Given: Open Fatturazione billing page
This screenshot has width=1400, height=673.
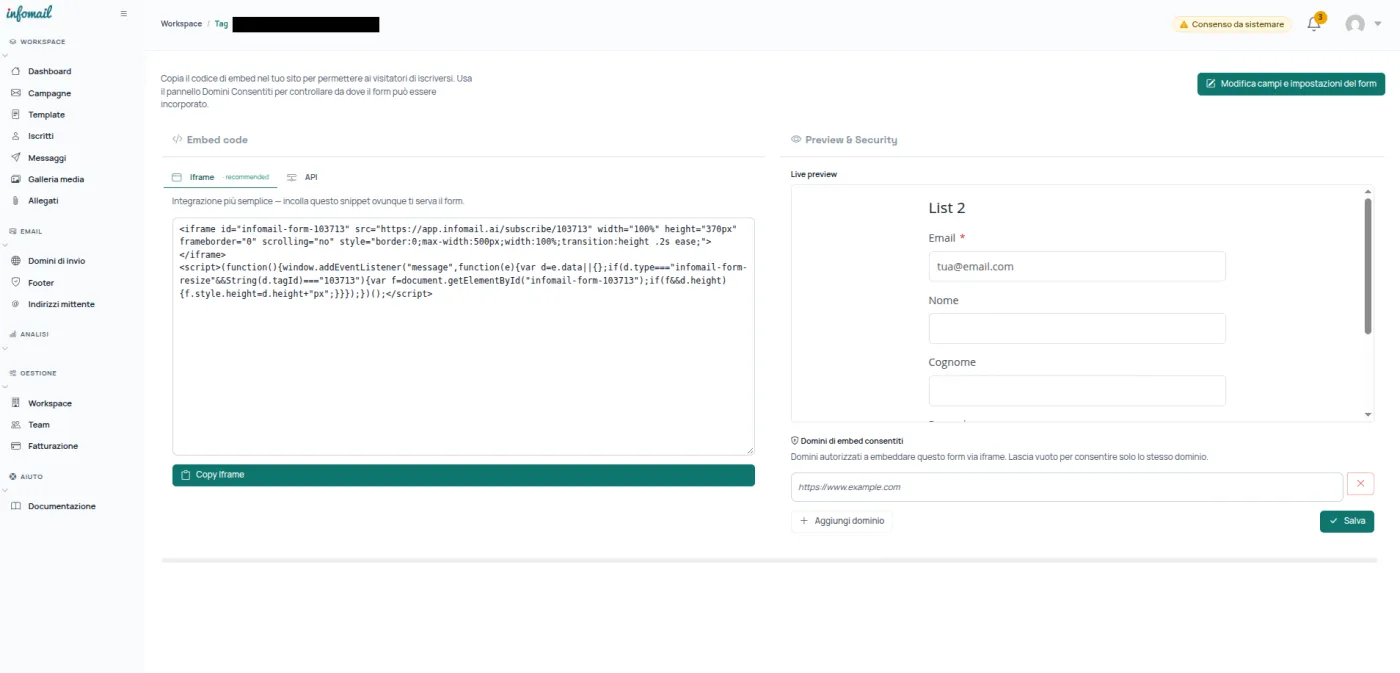Looking at the screenshot, I should tap(53, 446).
